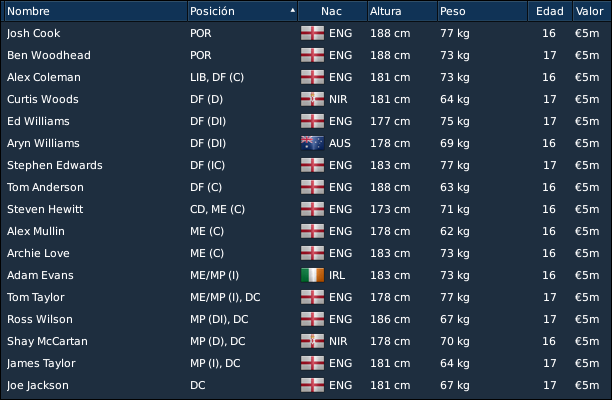Open player Ben Woodhead's profile
The width and height of the screenshot is (612, 400).
[x=49, y=55]
